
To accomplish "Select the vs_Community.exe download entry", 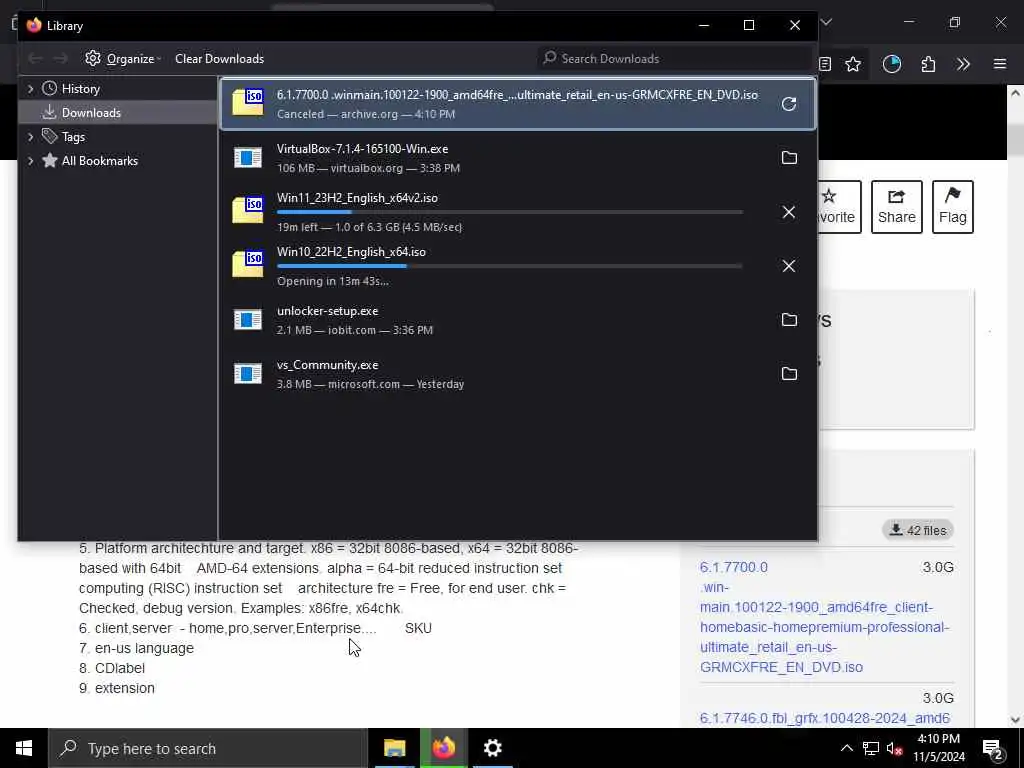I will [519, 374].
